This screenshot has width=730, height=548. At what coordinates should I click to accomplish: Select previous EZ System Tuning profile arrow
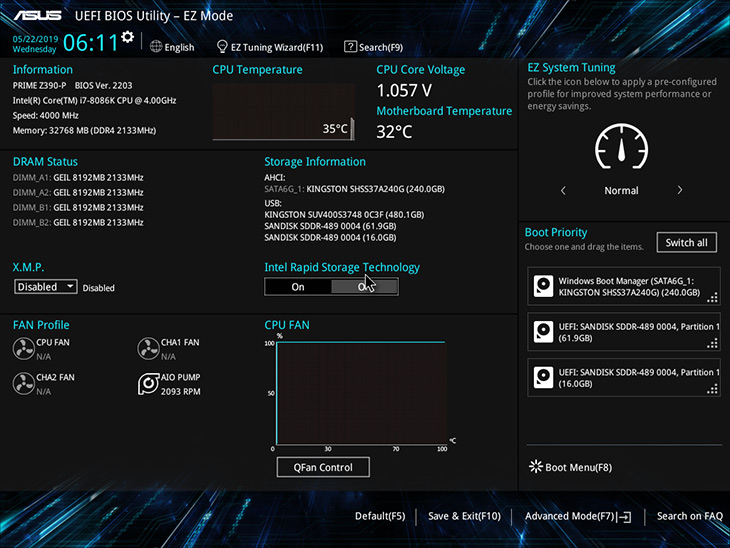[x=563, y=190]
